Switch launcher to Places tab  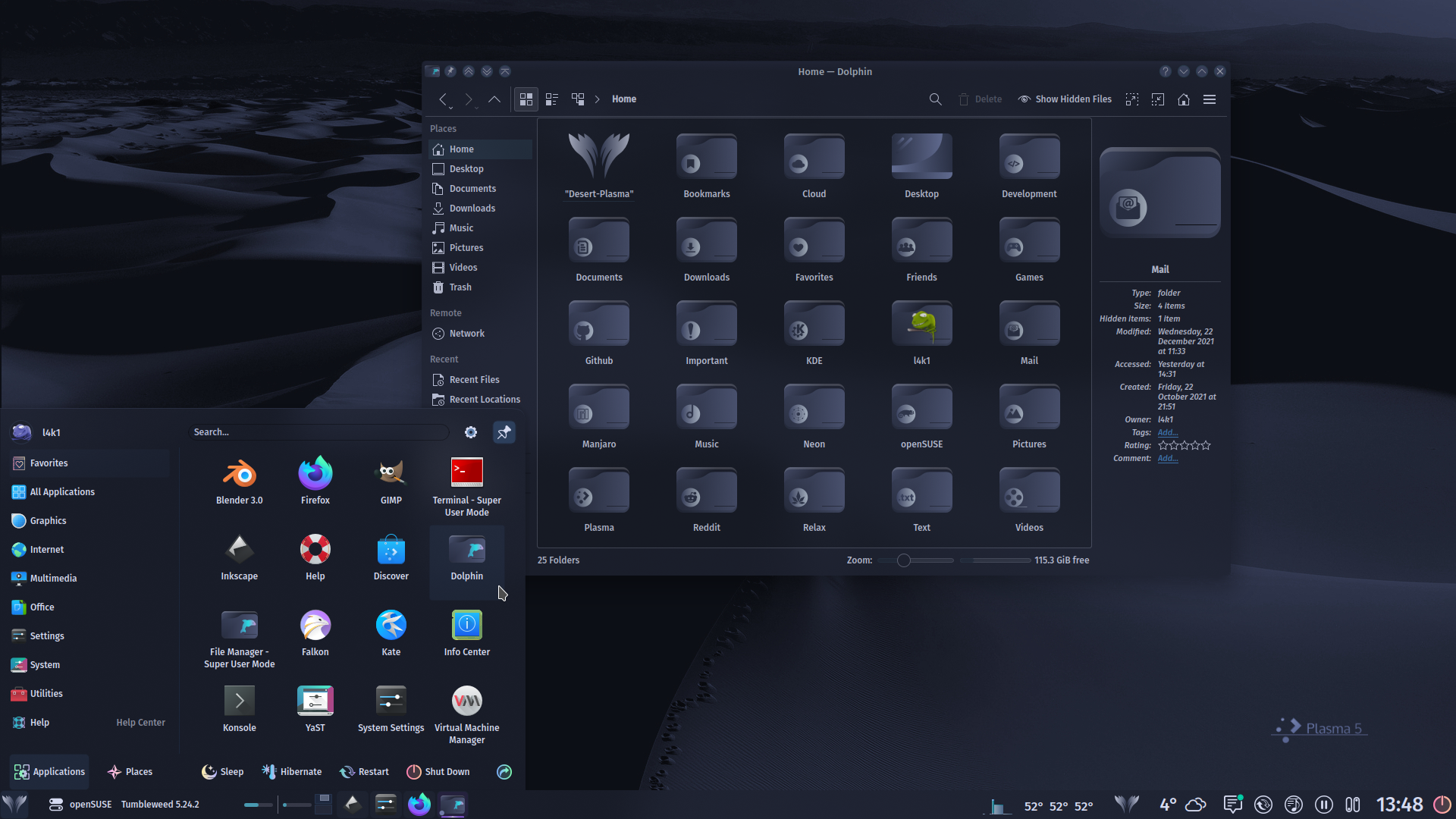pyautogui.click(x=130, y=772)
